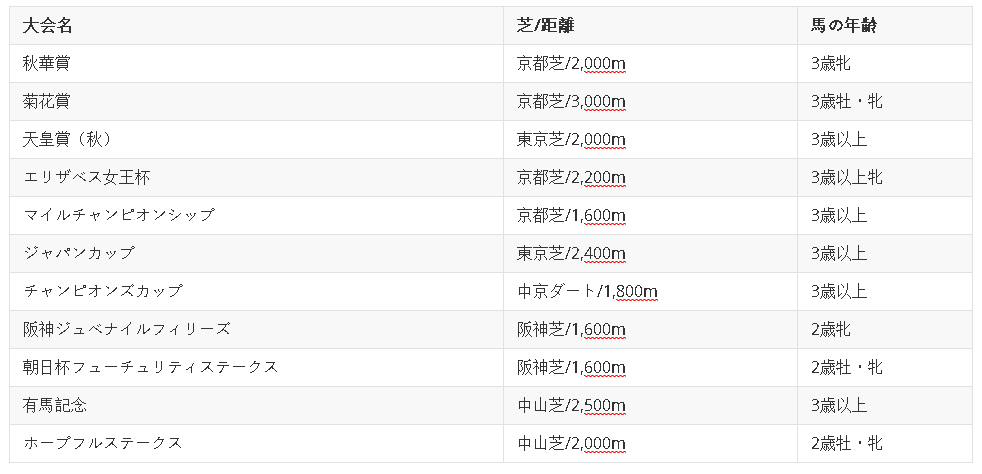Select the 東京芝/2,400m distance cell
The width and height of the screenshot is (982, 474).
click(571, 254)
